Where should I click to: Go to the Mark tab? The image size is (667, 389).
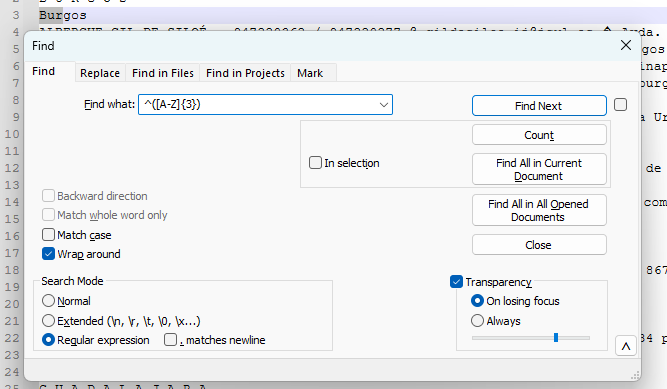(310, 73)
